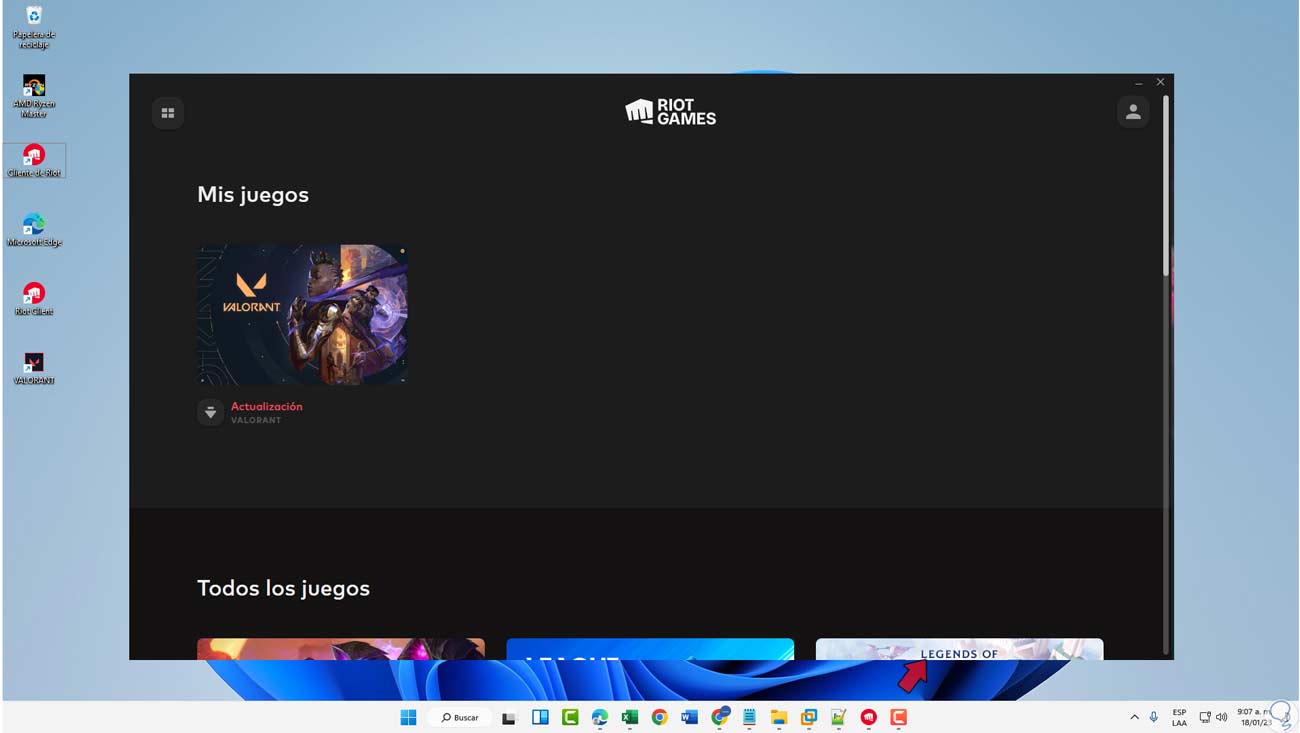Open Excel in taskbar

[630, 717]
